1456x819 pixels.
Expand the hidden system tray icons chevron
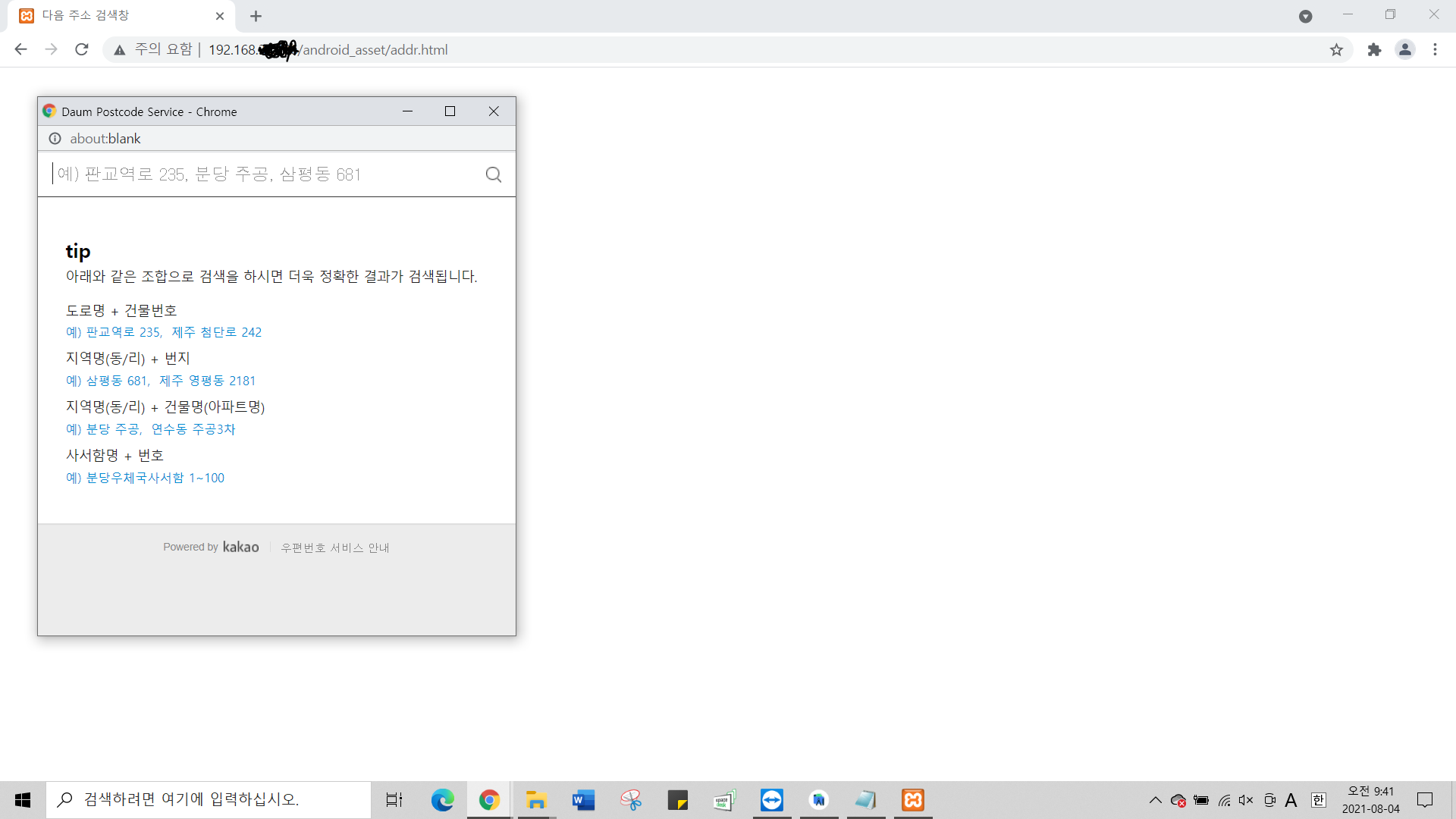pos(1155,800)
